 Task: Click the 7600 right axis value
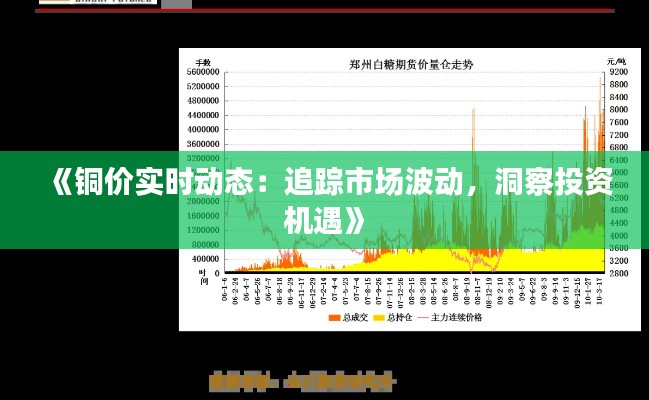point(619,123)
